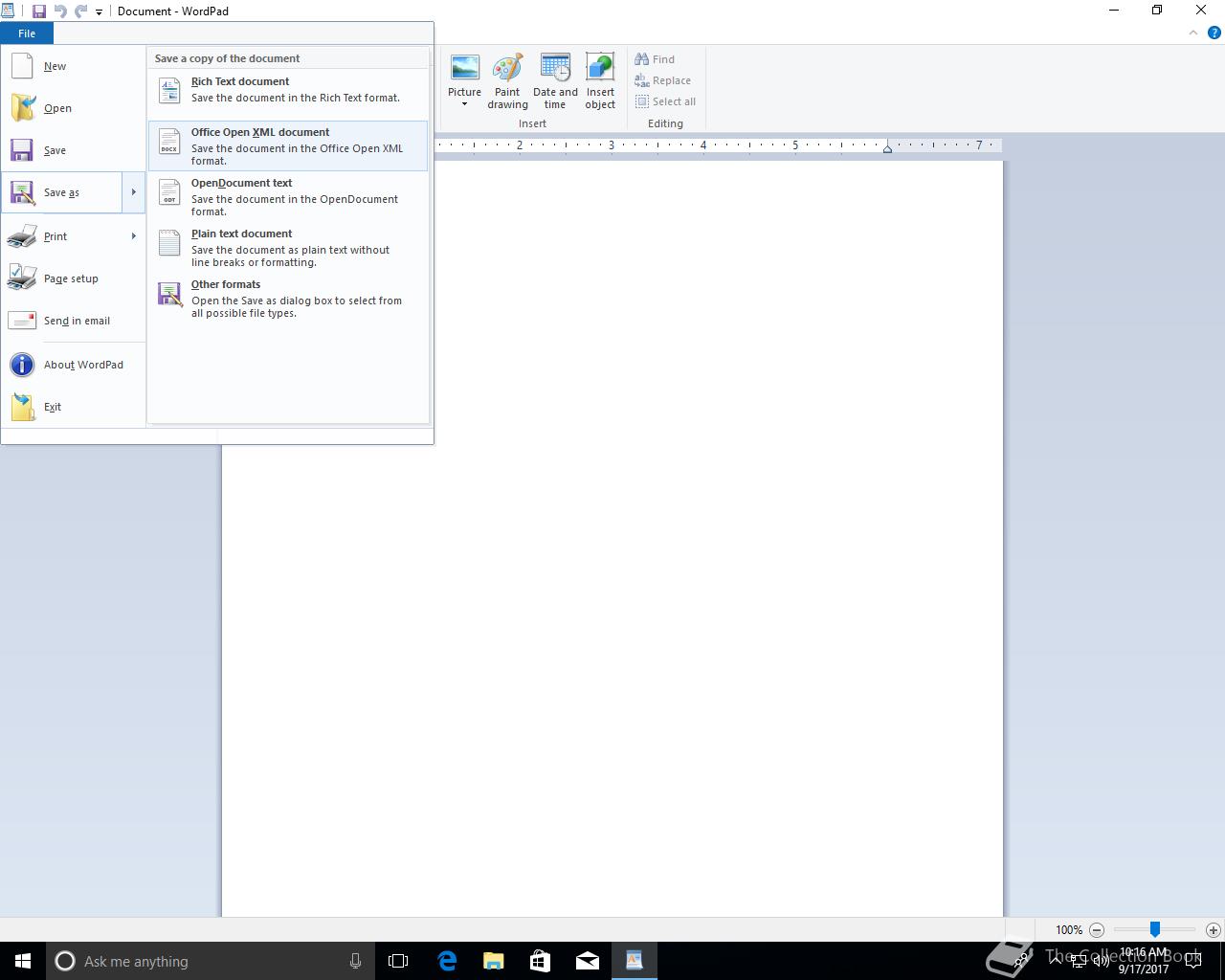Open WordPad Help question mark icon

pos(1214,33)
